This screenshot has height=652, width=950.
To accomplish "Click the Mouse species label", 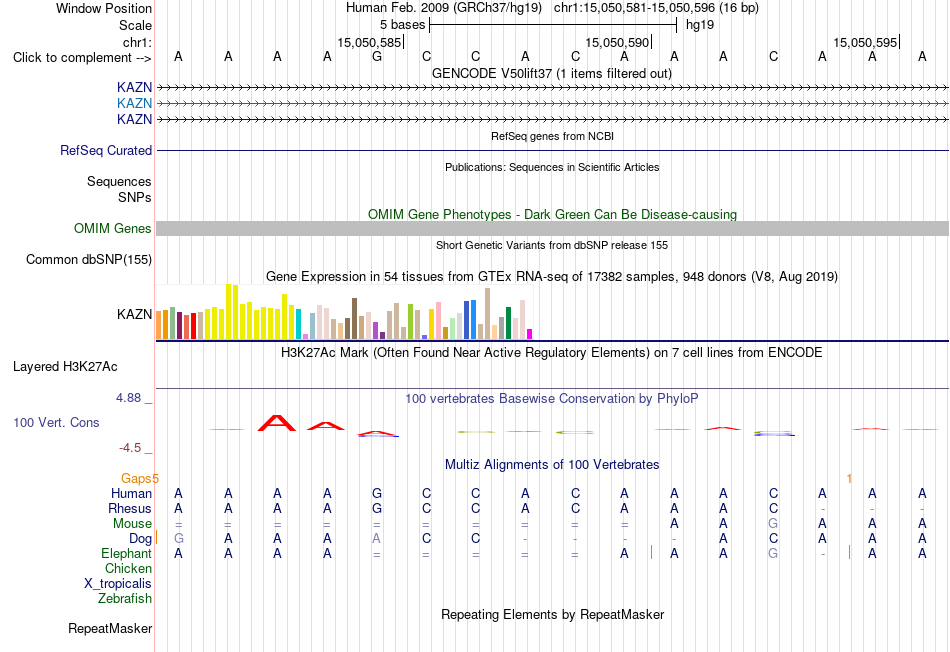I will coord(132,524).
